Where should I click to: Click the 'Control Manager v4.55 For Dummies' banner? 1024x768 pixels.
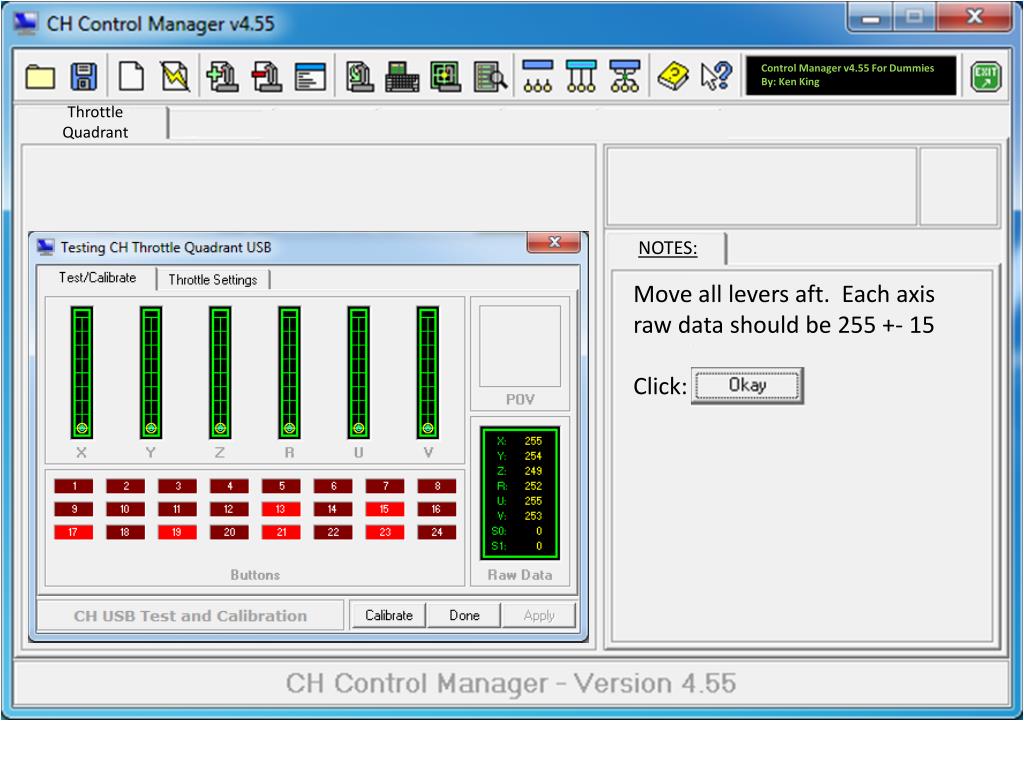tap(851, 75)
